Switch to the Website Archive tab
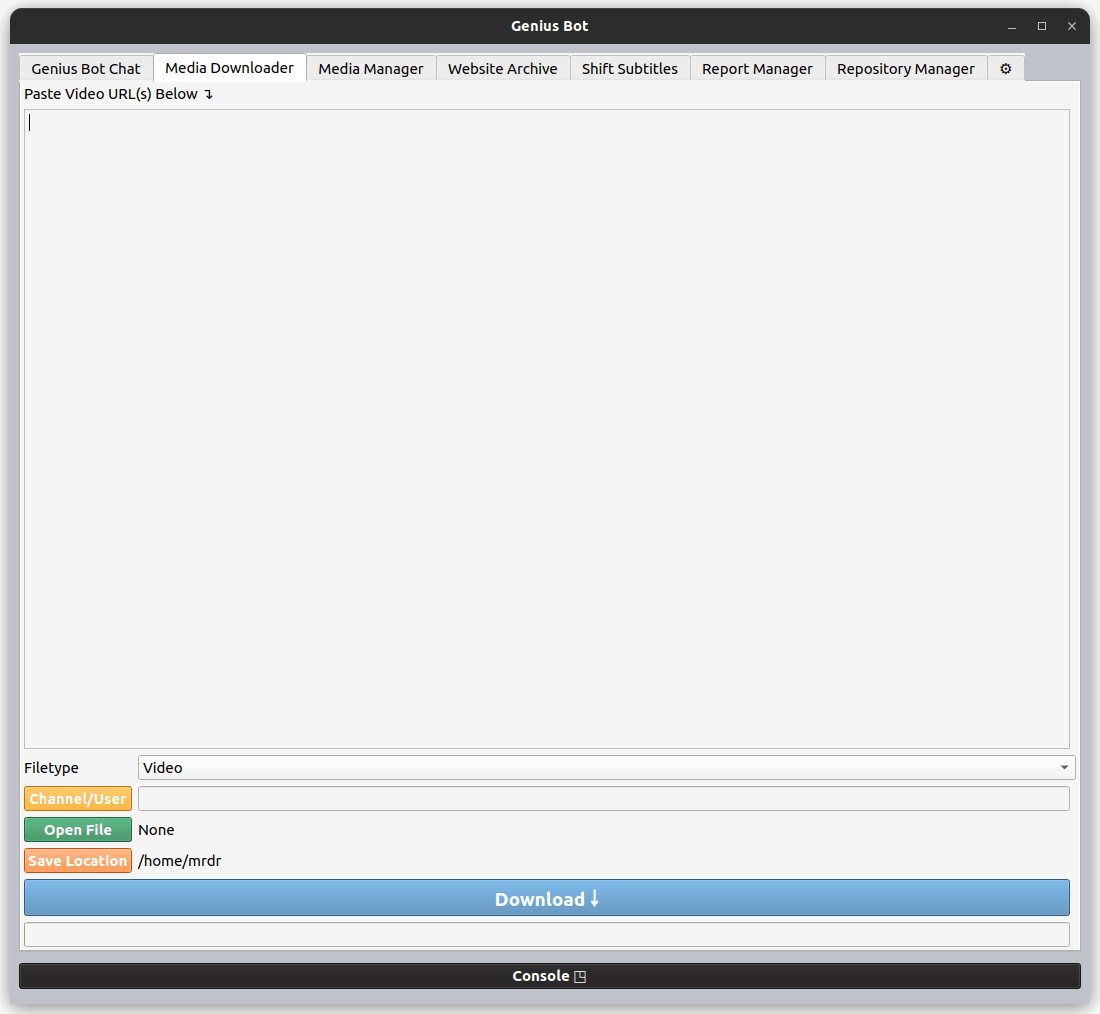The image size is (1100, 1014). point(502,68)
